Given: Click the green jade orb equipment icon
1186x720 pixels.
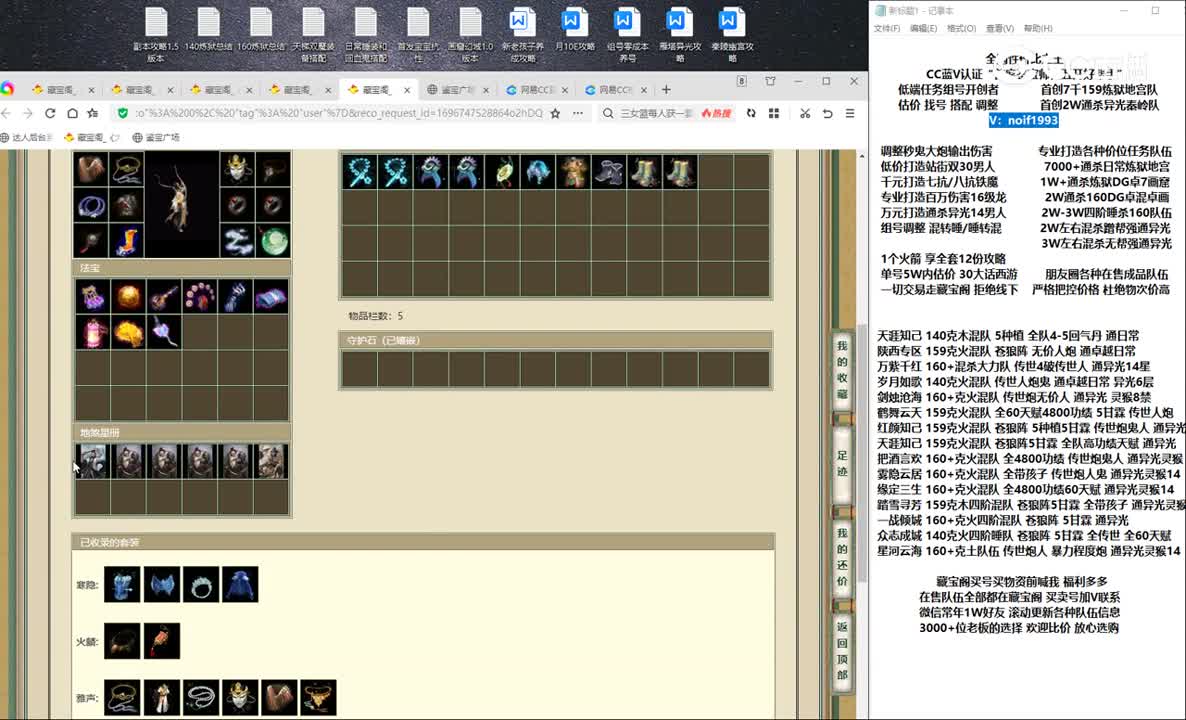Looking at the screenshot, I should [x=273, y=241].
